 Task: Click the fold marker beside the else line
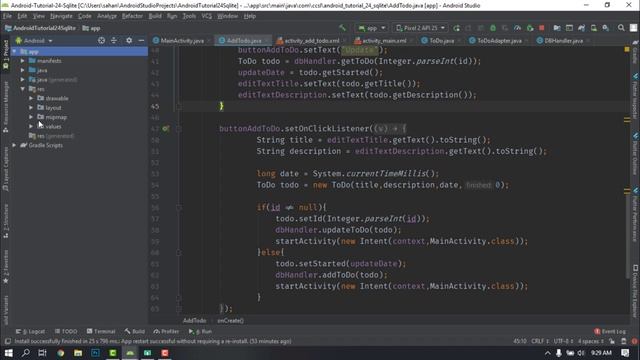(179, 253)
